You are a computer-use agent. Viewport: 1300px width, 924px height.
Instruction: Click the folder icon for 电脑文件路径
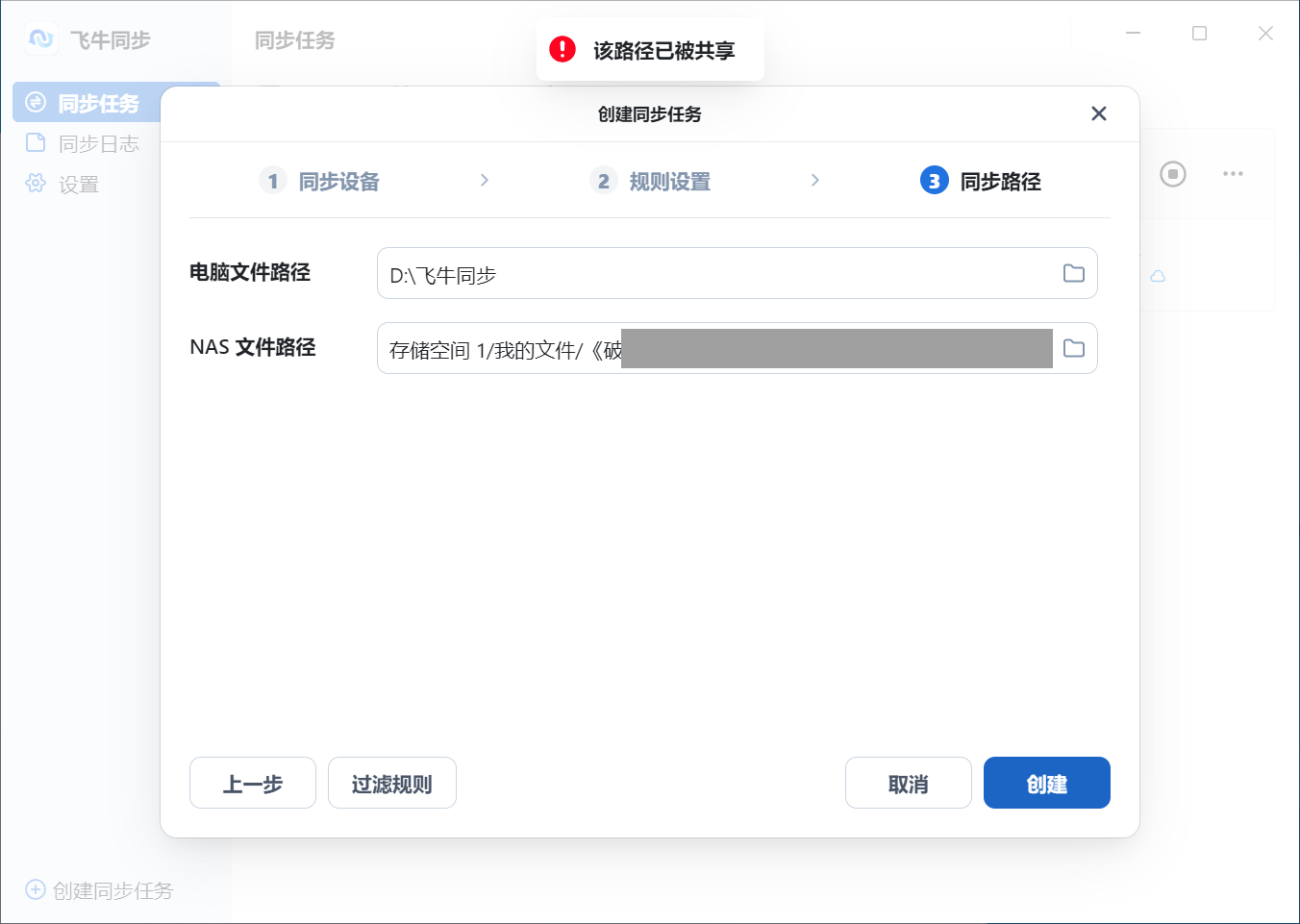pyautogui.click(x=1073, y=273)
